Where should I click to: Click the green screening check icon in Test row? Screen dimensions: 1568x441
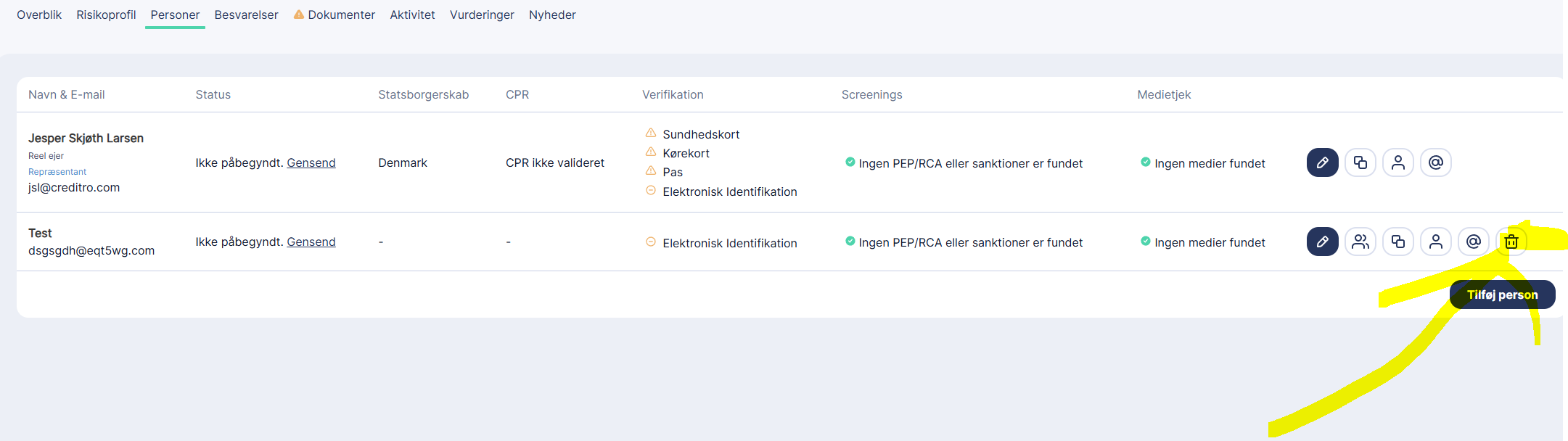tap(850, 241)
